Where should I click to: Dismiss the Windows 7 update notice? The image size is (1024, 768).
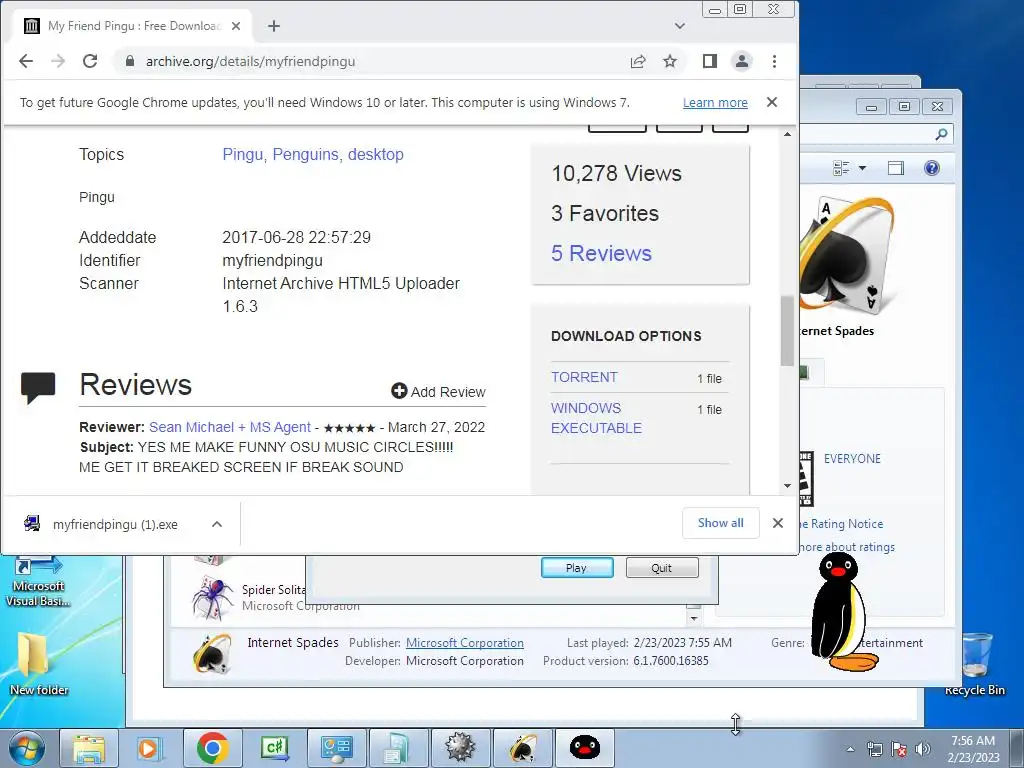pos(772,102)
